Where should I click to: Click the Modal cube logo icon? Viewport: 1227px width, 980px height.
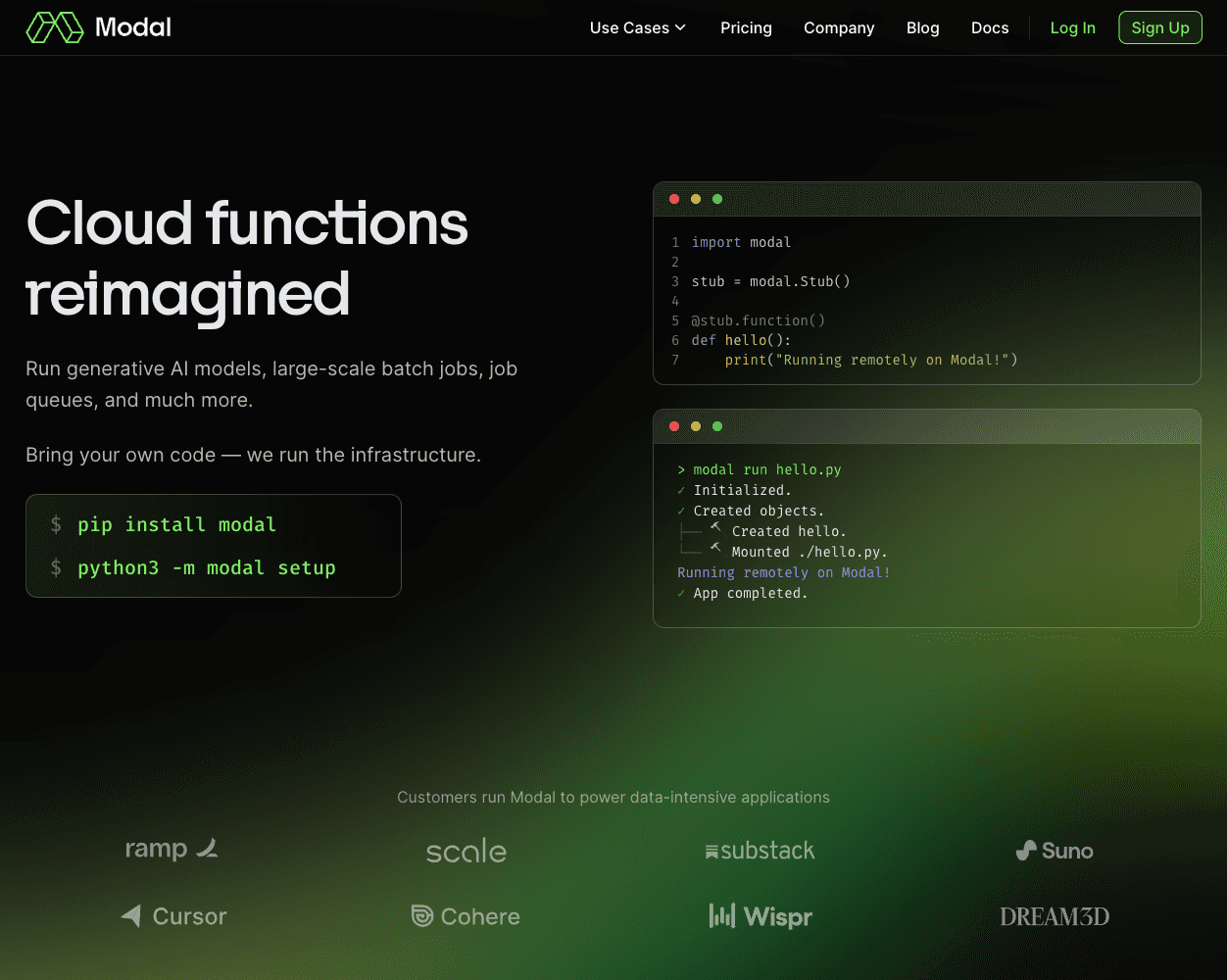point(55,27)
